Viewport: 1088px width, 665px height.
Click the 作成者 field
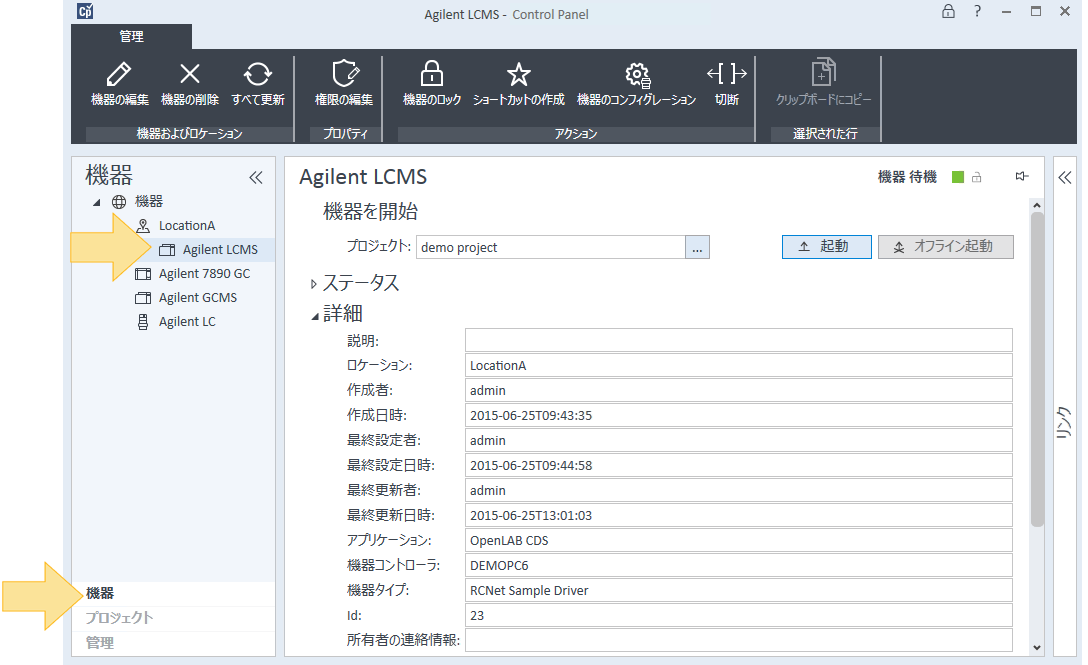click(x=738, y=391)
